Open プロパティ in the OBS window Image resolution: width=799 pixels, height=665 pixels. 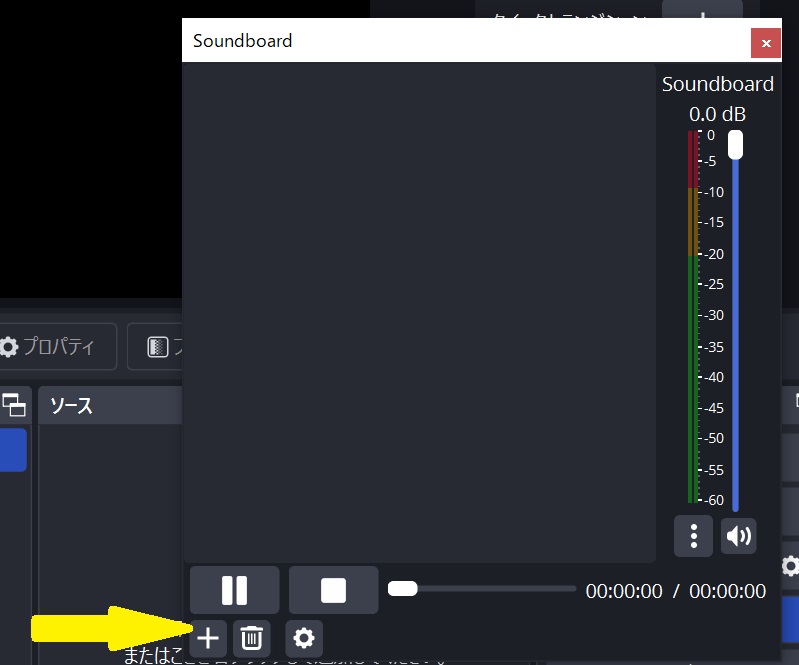[x=57, y=347]
